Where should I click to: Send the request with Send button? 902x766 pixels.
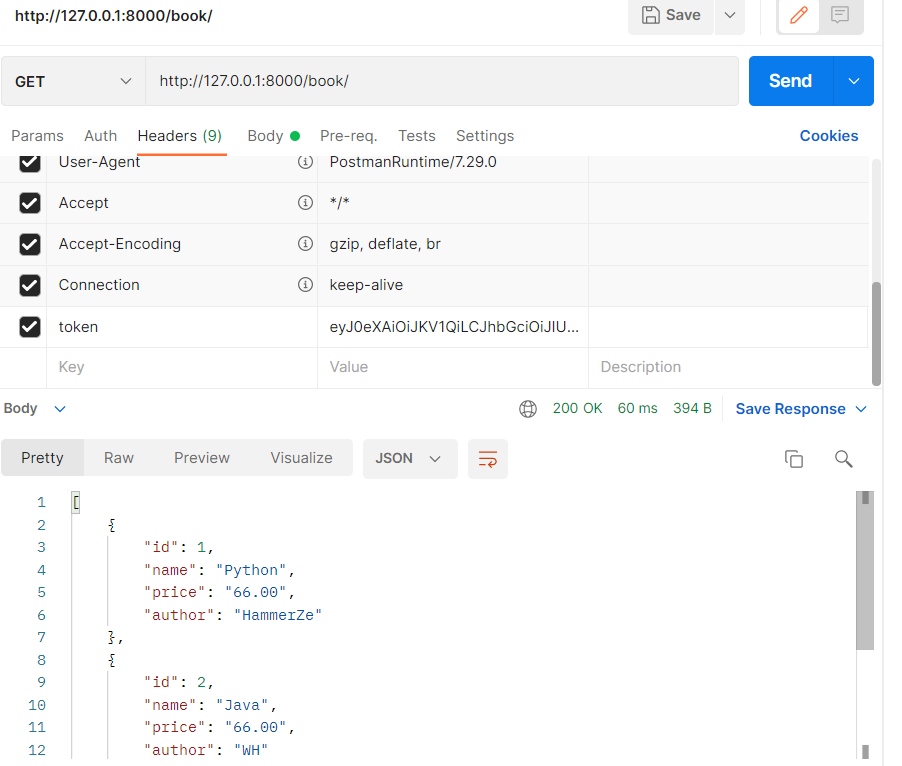click(x=790, y=81)
